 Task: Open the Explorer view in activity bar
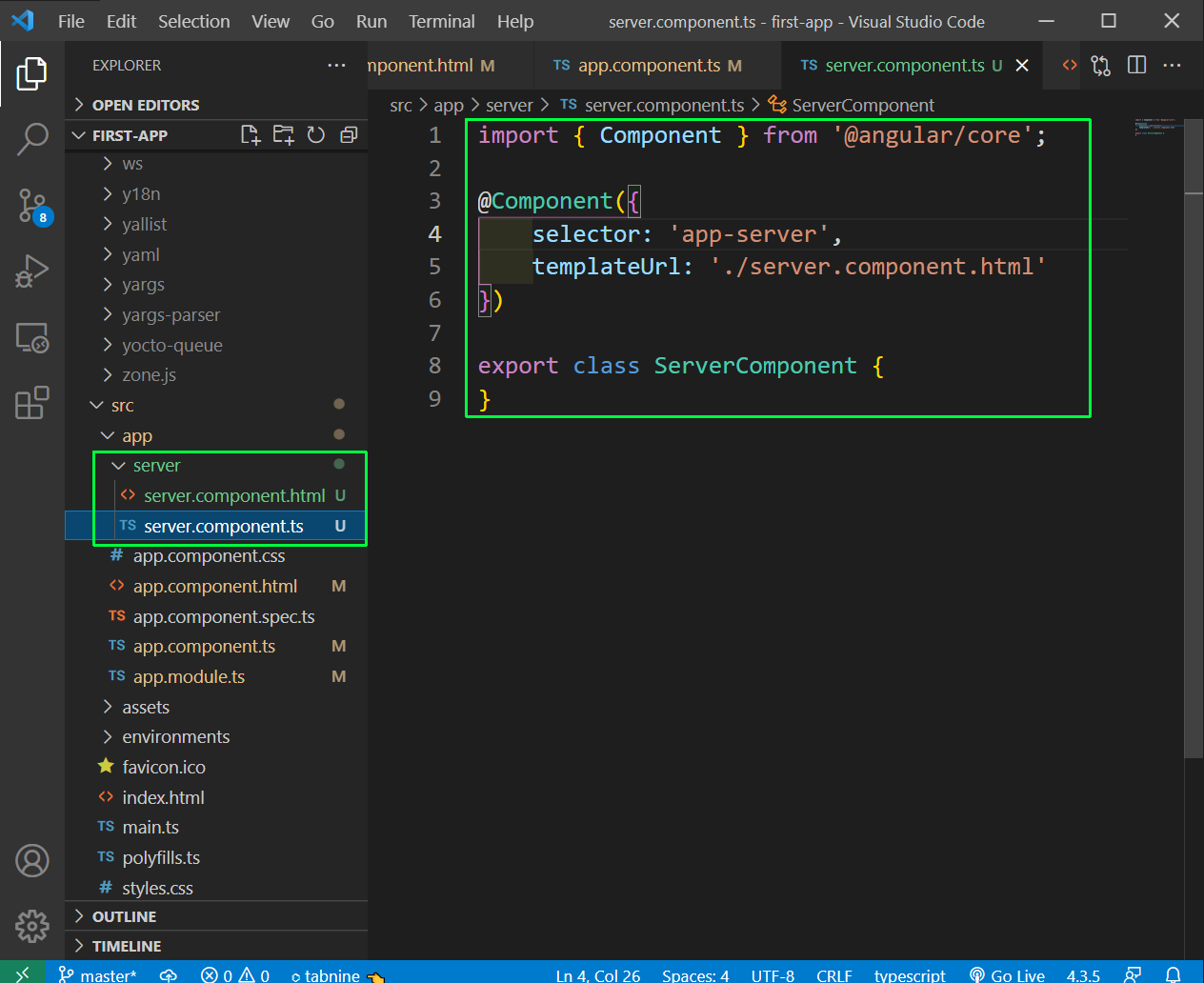click(x=31, y=73)
